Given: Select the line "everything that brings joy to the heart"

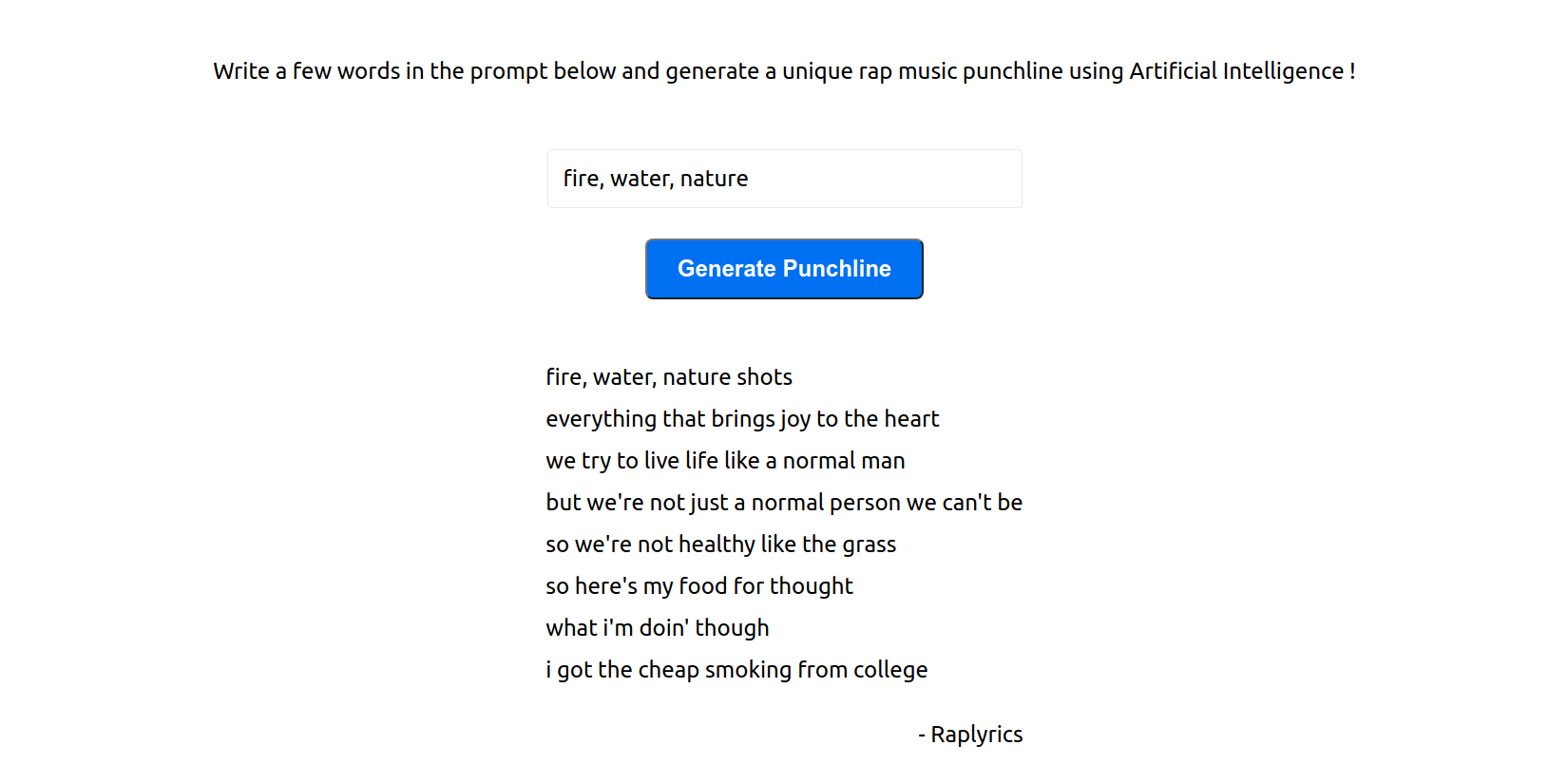Looking at the screenshot, I should [x=741, y=419].
